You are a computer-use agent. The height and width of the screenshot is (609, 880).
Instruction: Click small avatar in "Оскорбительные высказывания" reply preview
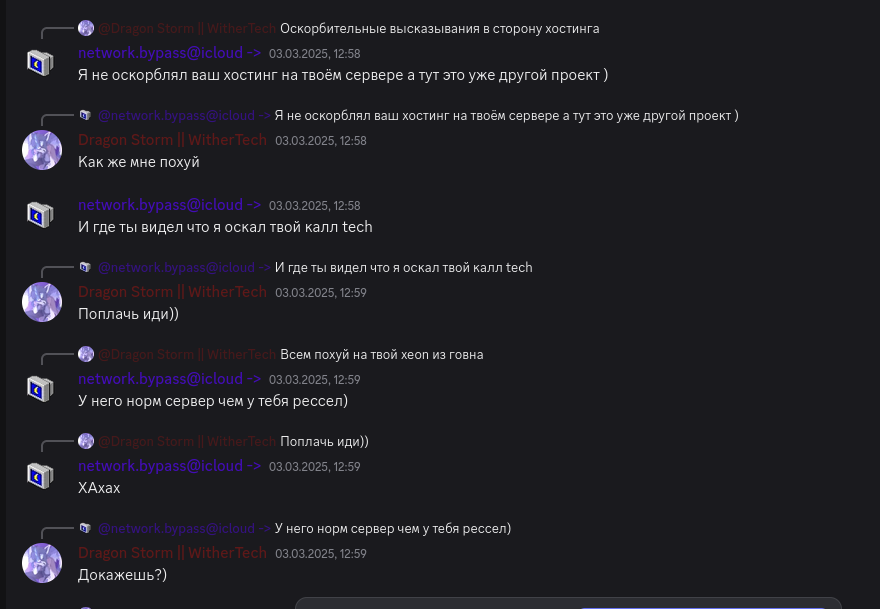pos(86,28)
